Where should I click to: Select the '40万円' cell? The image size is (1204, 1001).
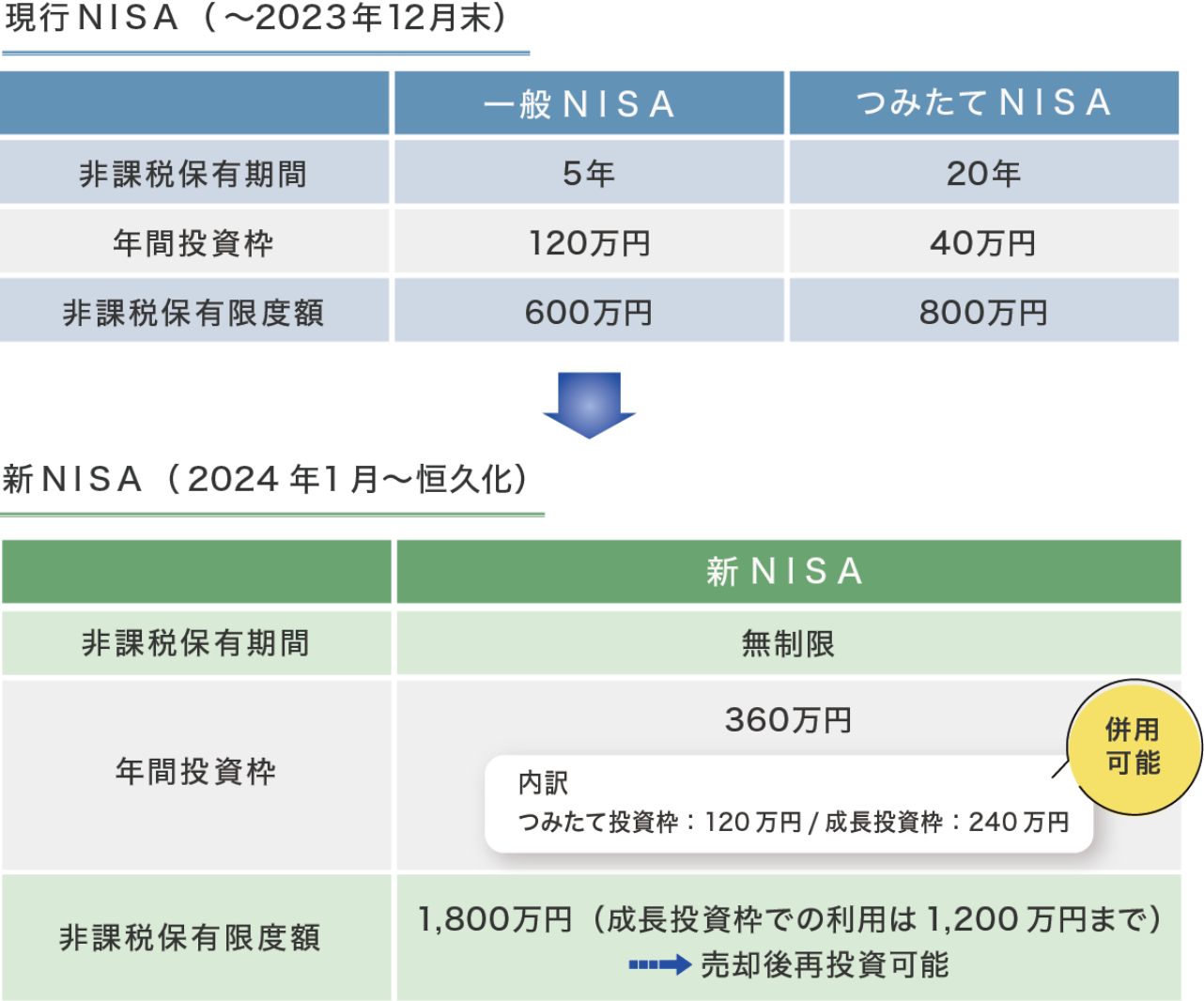tap(984, 242)
